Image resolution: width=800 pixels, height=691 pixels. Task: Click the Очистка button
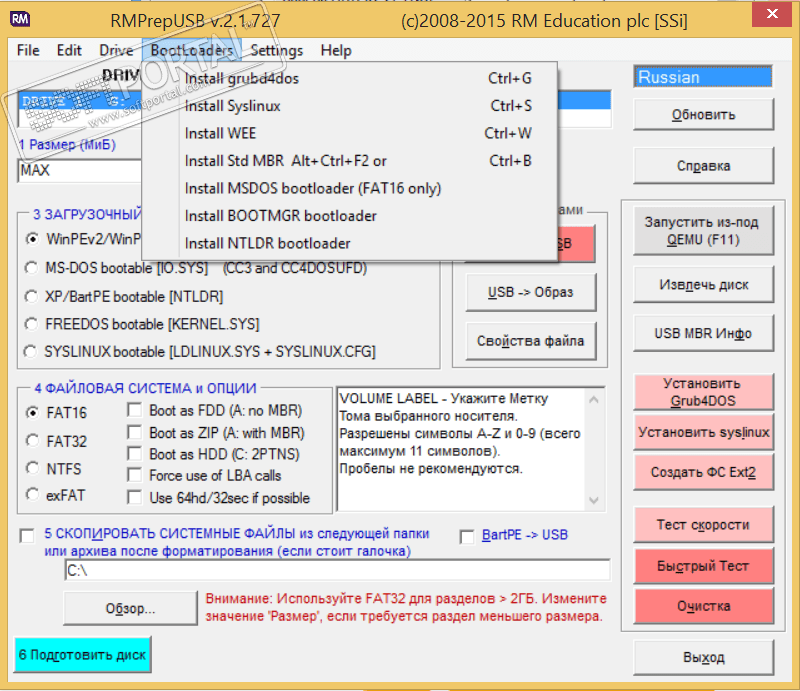click(x=704, y=606)
